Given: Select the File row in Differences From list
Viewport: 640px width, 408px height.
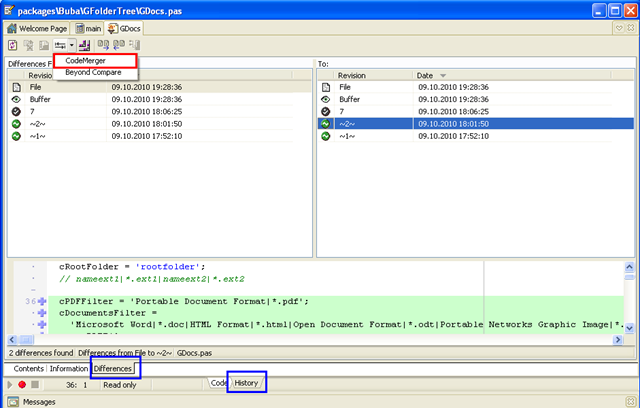Looking at the screenshot, I should (160, 87).
